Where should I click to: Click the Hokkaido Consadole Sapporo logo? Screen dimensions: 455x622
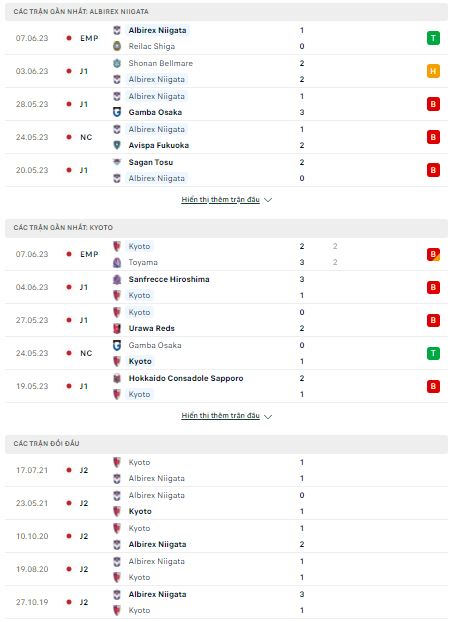point(117,378)
